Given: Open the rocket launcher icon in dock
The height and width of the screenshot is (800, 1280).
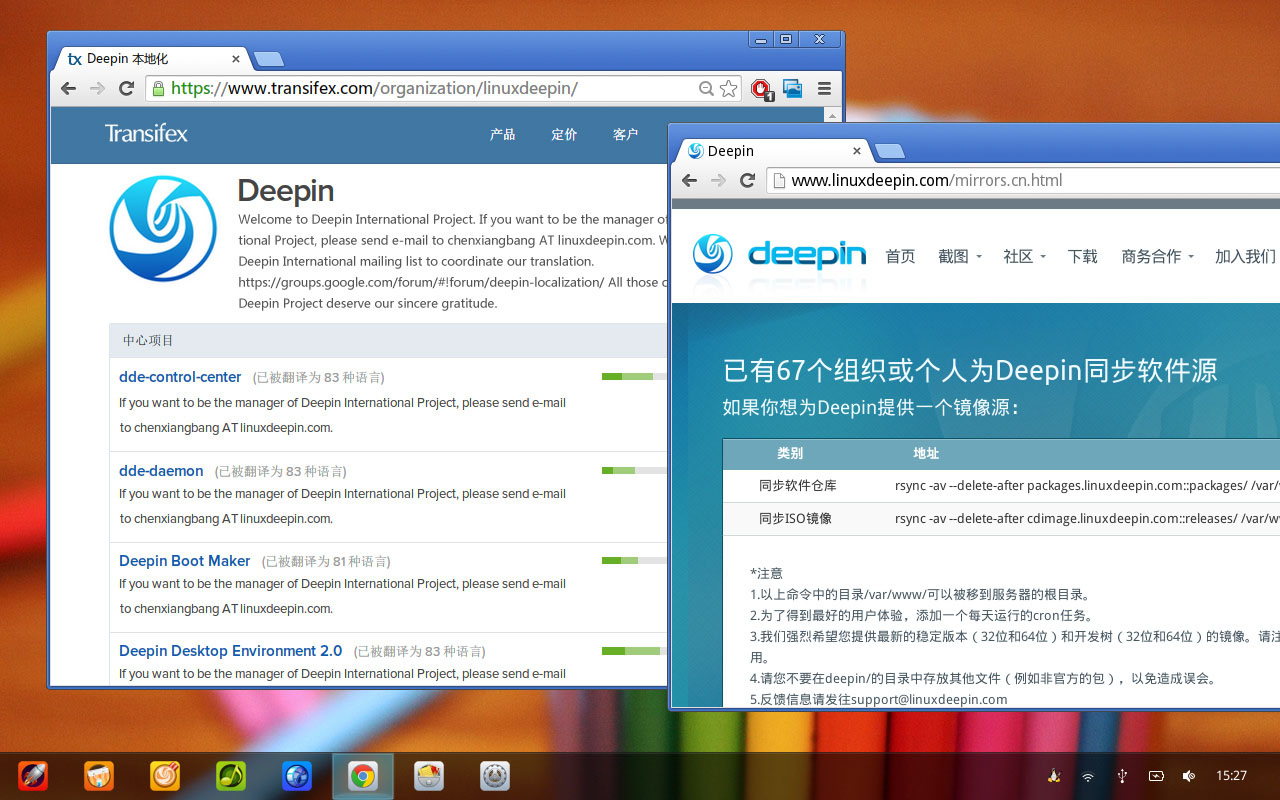Looking at the screenshot, I should coord(32,775).
